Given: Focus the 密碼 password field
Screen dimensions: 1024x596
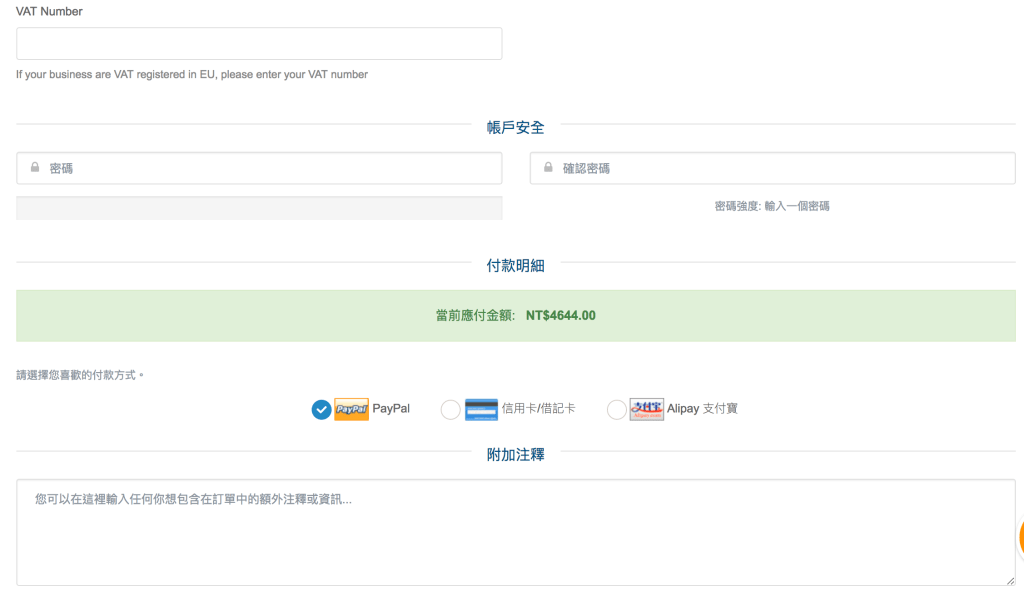Looking at the screenshot, I should tap(270, 169).
